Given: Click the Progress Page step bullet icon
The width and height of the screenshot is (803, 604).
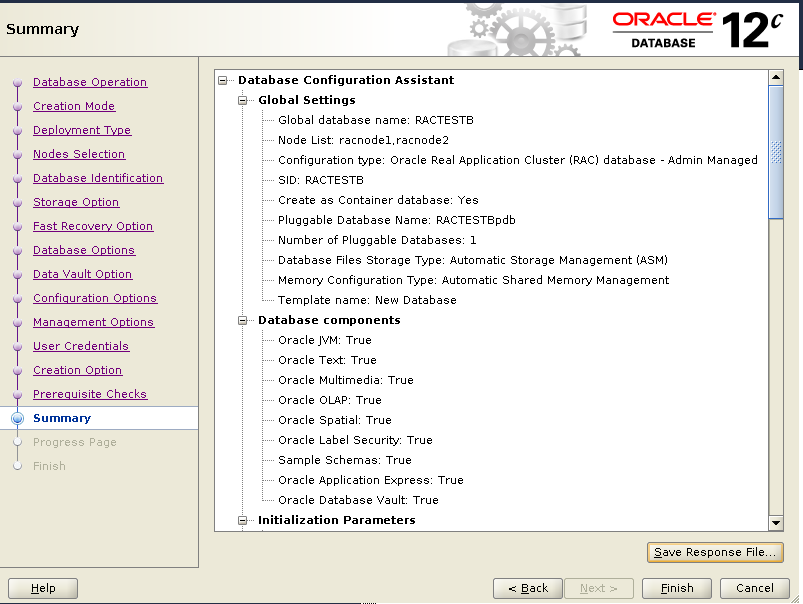Looking at the screenshot, I should click(x=17, y=442).
